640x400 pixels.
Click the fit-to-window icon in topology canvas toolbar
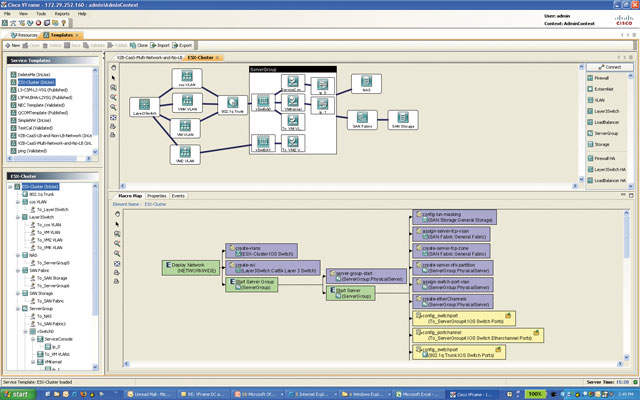pos(113,118)
